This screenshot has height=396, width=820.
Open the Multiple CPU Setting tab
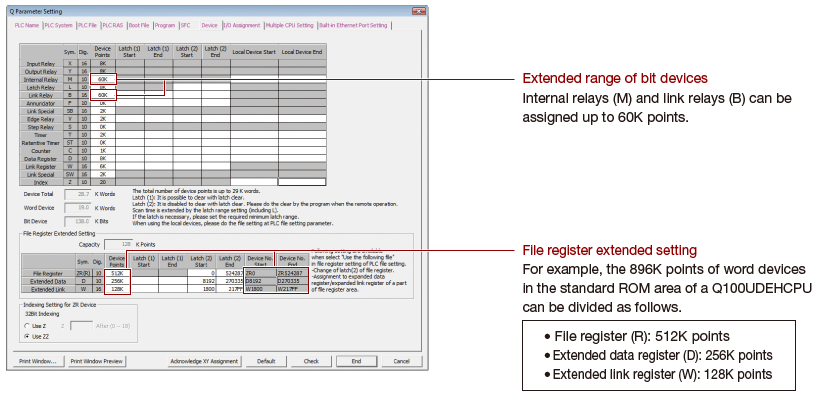pos(290,26)
